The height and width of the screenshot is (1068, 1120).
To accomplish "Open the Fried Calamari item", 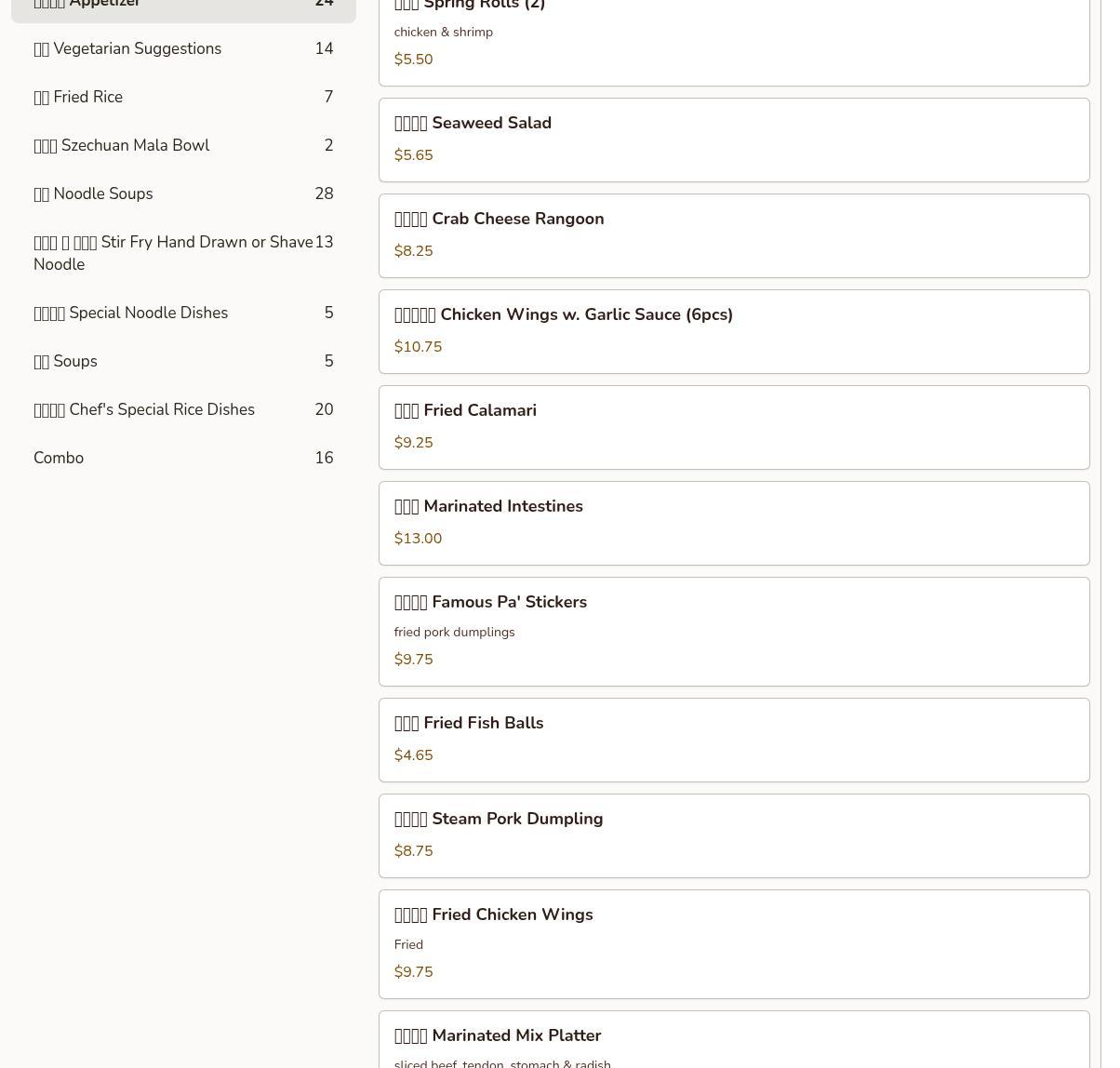I will [733, 427].
